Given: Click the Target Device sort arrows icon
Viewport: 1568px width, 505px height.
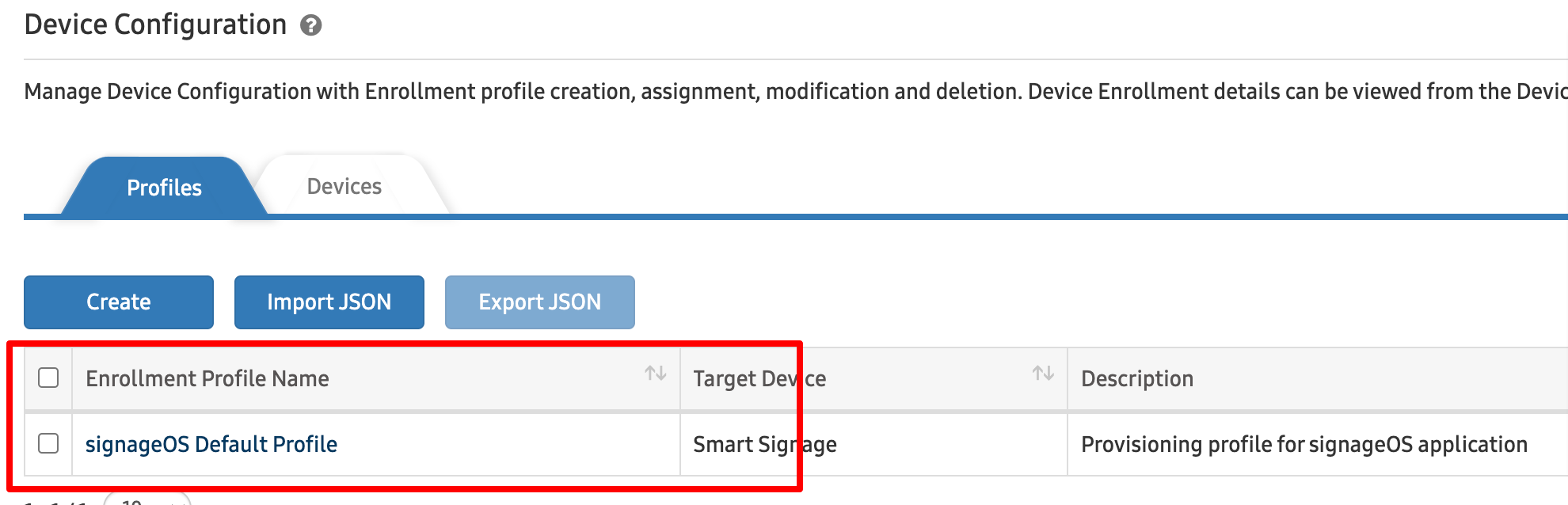Looking at the screenshot, I should 1043,374.
